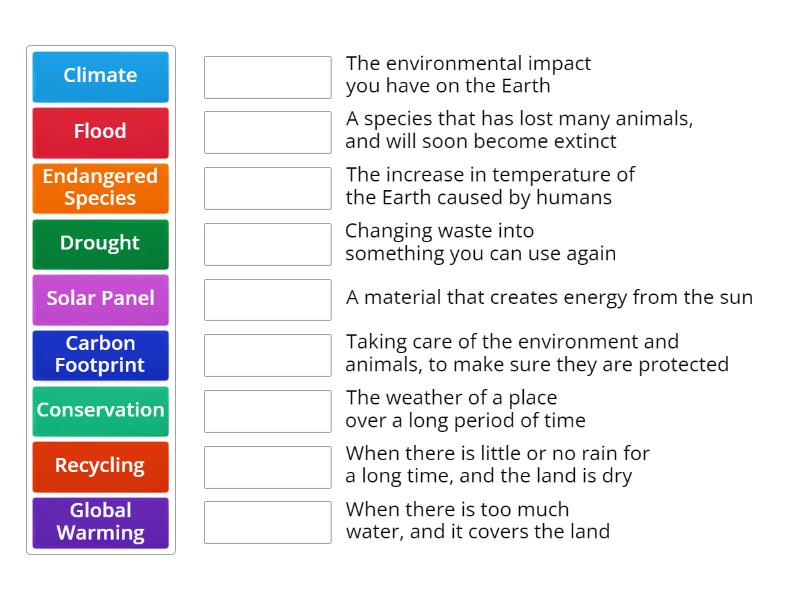
Task: Click the Solar Panel tile
Action: 100,299
